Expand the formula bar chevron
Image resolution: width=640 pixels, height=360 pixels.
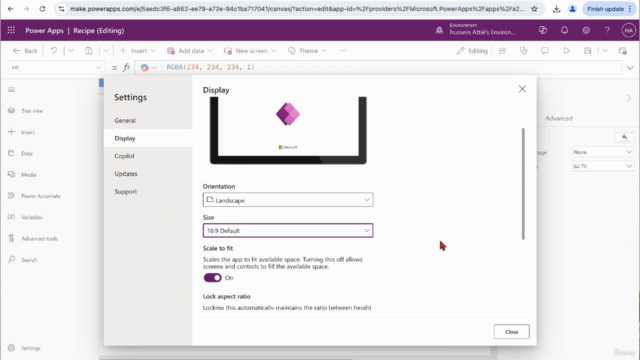point(630,68)
